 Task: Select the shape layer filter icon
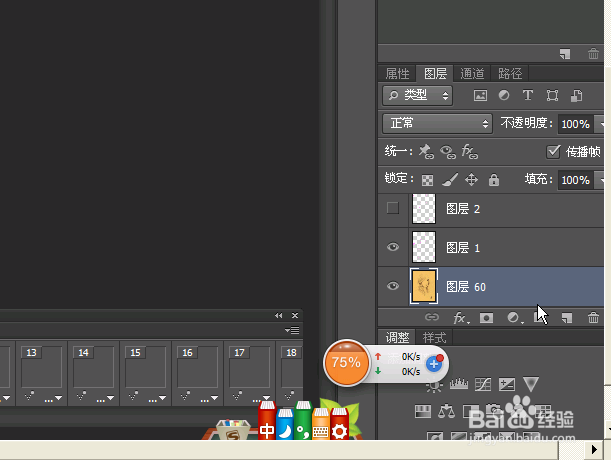[552, 96]
